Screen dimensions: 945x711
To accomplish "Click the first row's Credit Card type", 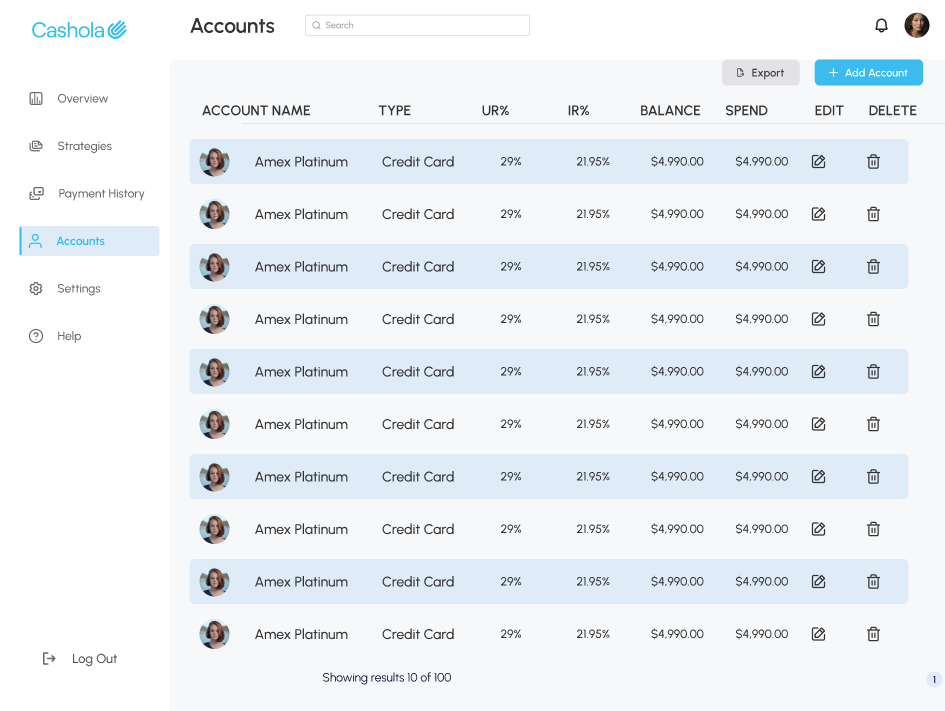I will point(418,161).
